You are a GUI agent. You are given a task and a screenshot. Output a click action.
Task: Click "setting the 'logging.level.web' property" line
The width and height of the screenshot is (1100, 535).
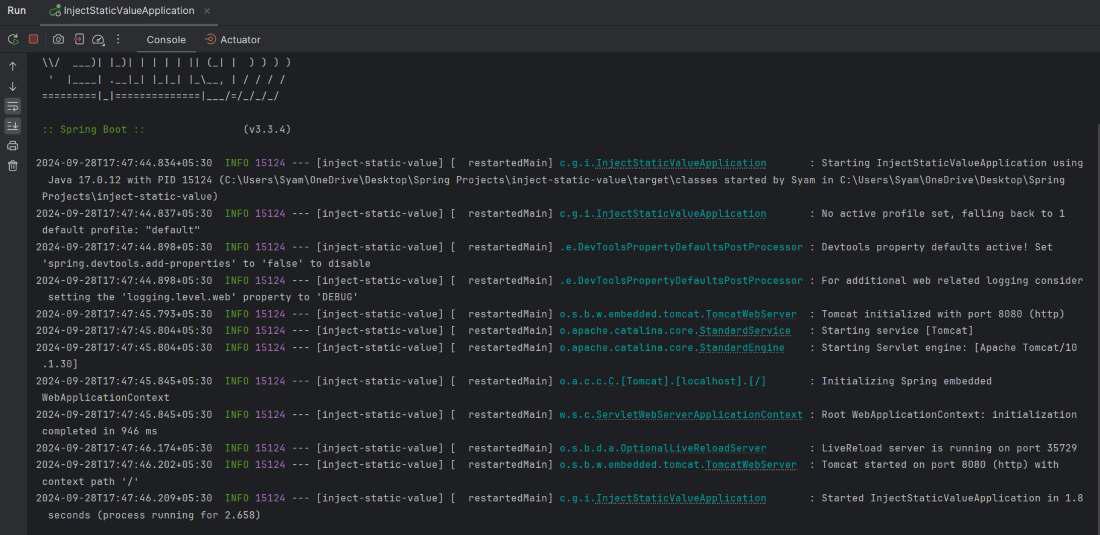(x=203, y=297)
